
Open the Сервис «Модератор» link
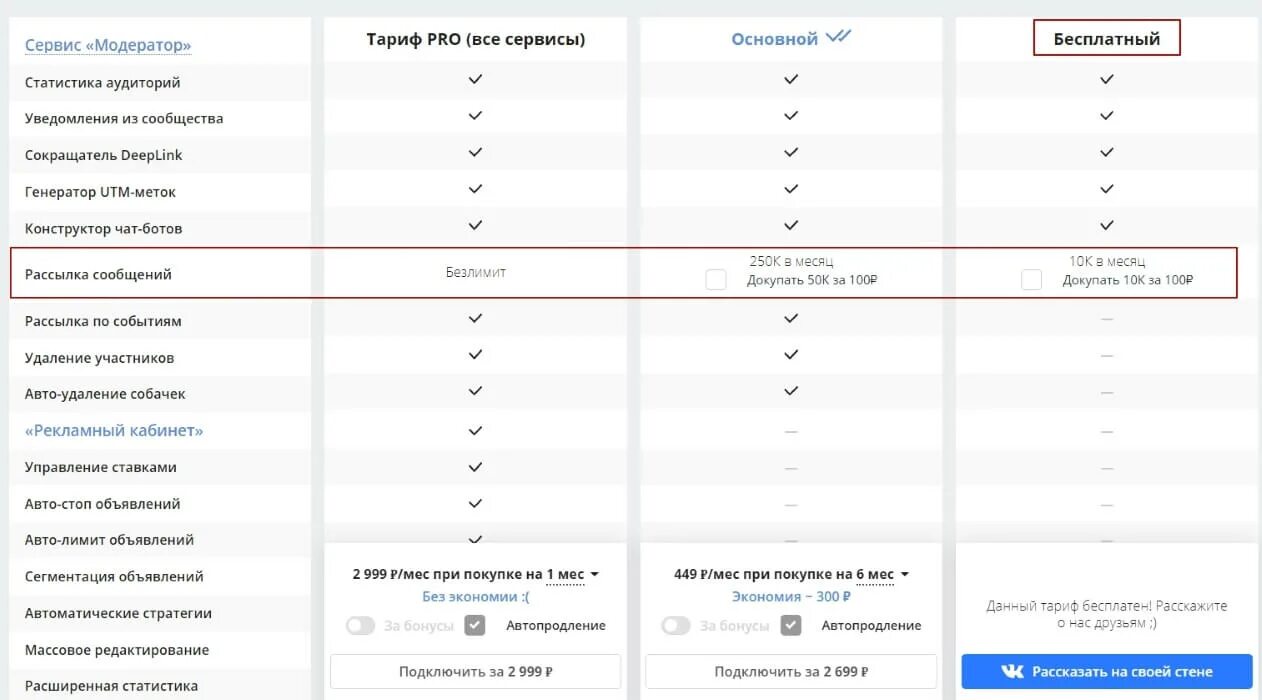[x=107, y=45]
